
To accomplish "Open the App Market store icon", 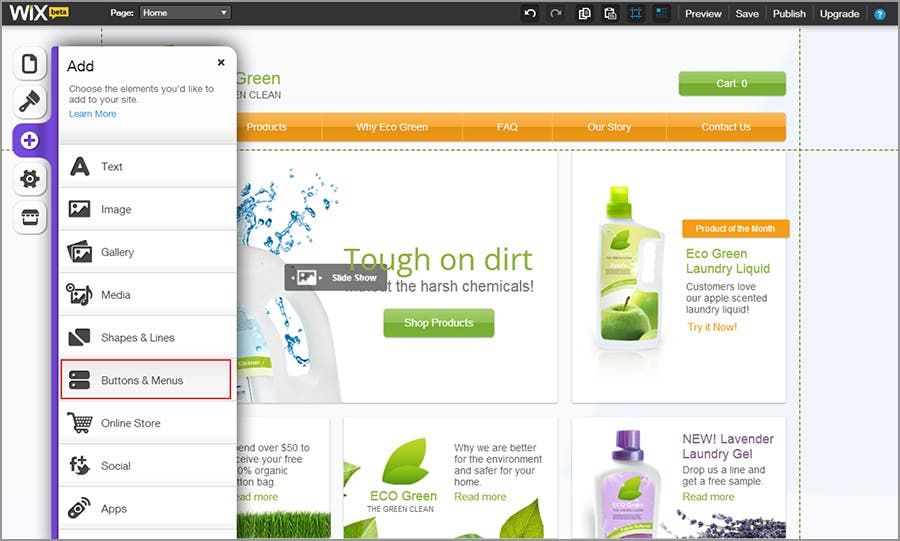I will pyautogui.click(x=29, y=217).
